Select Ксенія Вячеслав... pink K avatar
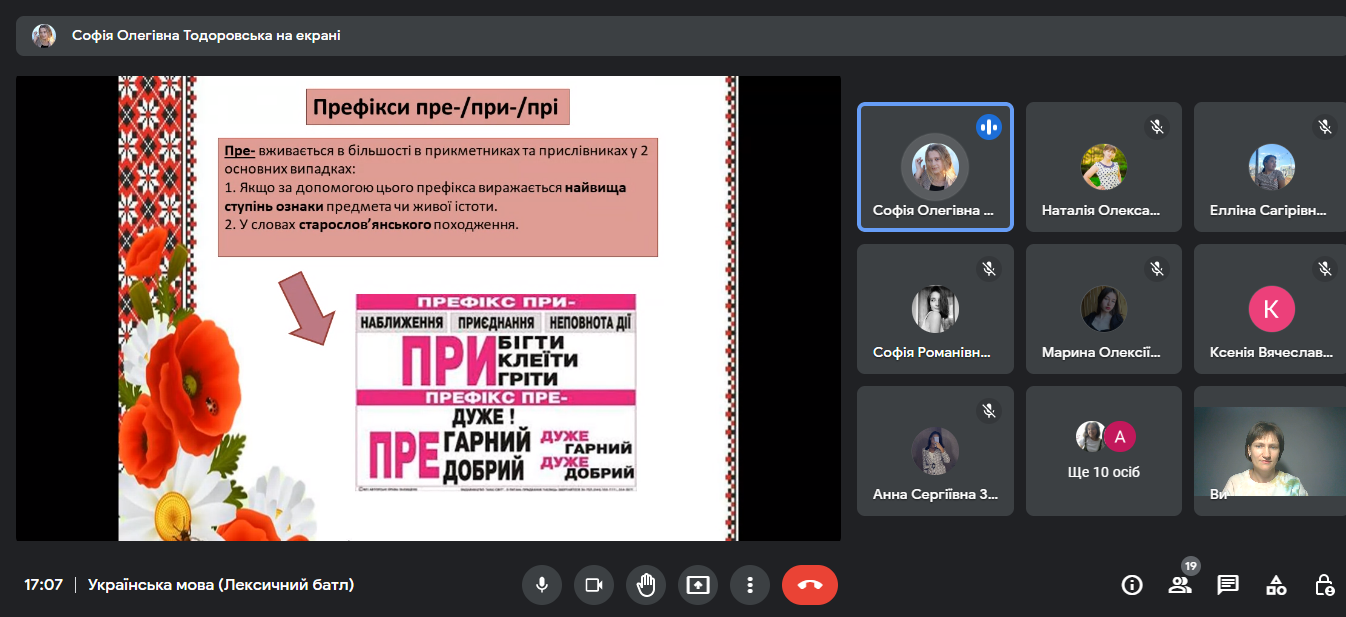The width and height of the screenshot is (1346, 617). (x=1271, y=309)
